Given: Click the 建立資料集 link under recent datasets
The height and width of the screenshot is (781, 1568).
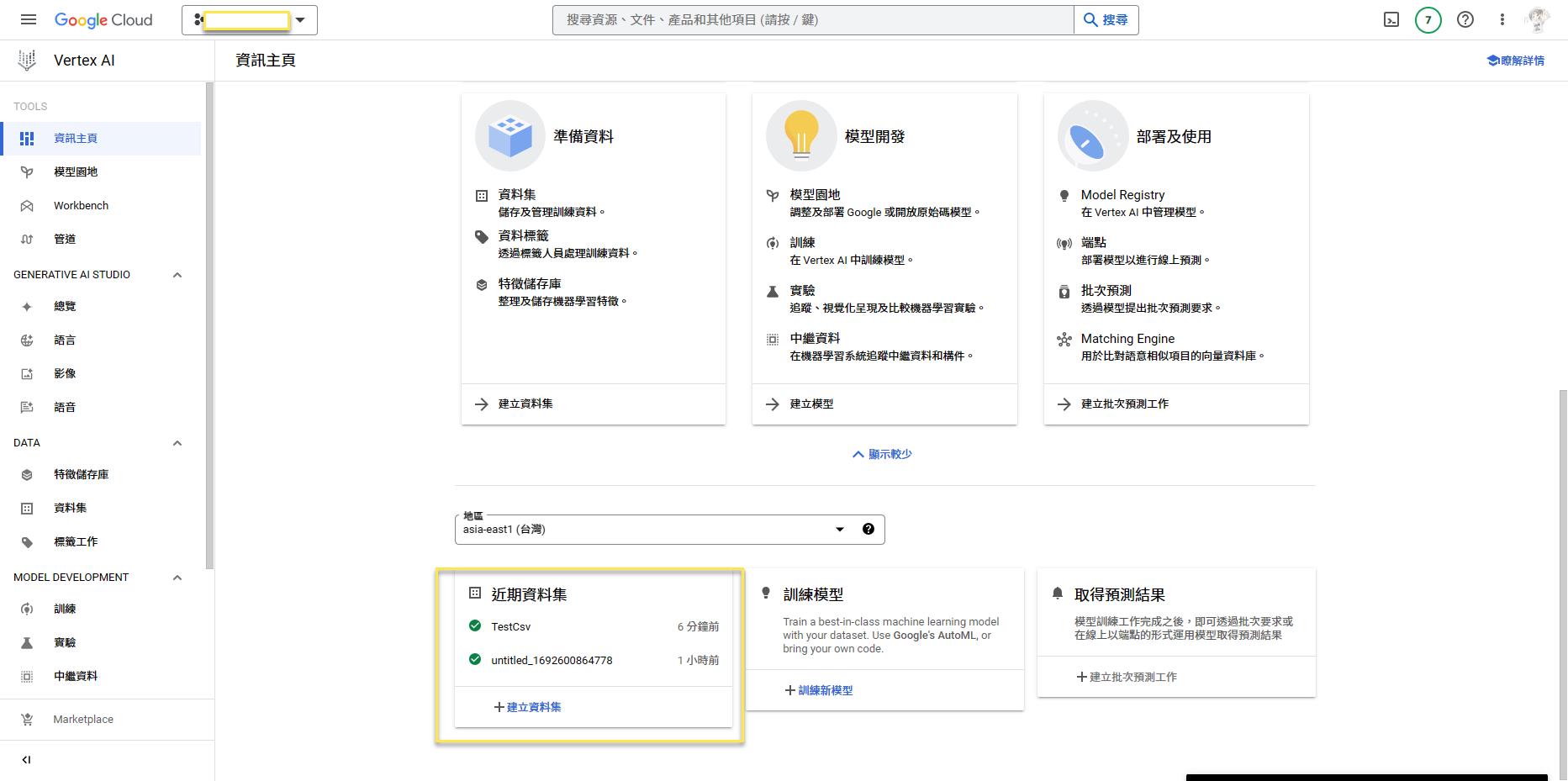Looking at the screenshot, I should point(528,708).
